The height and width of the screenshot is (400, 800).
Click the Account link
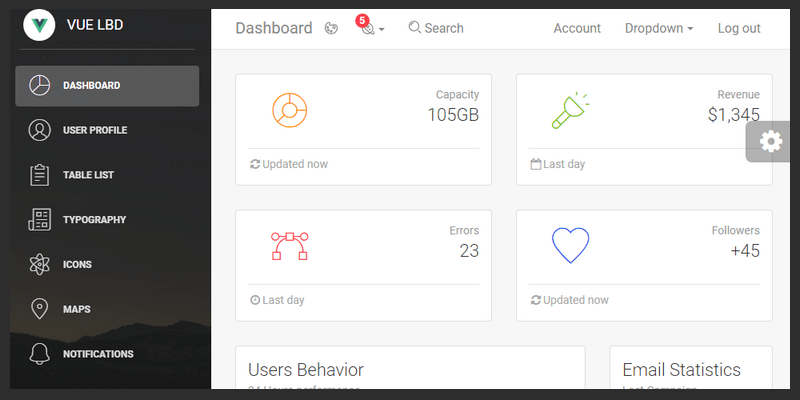coord(577,28)
